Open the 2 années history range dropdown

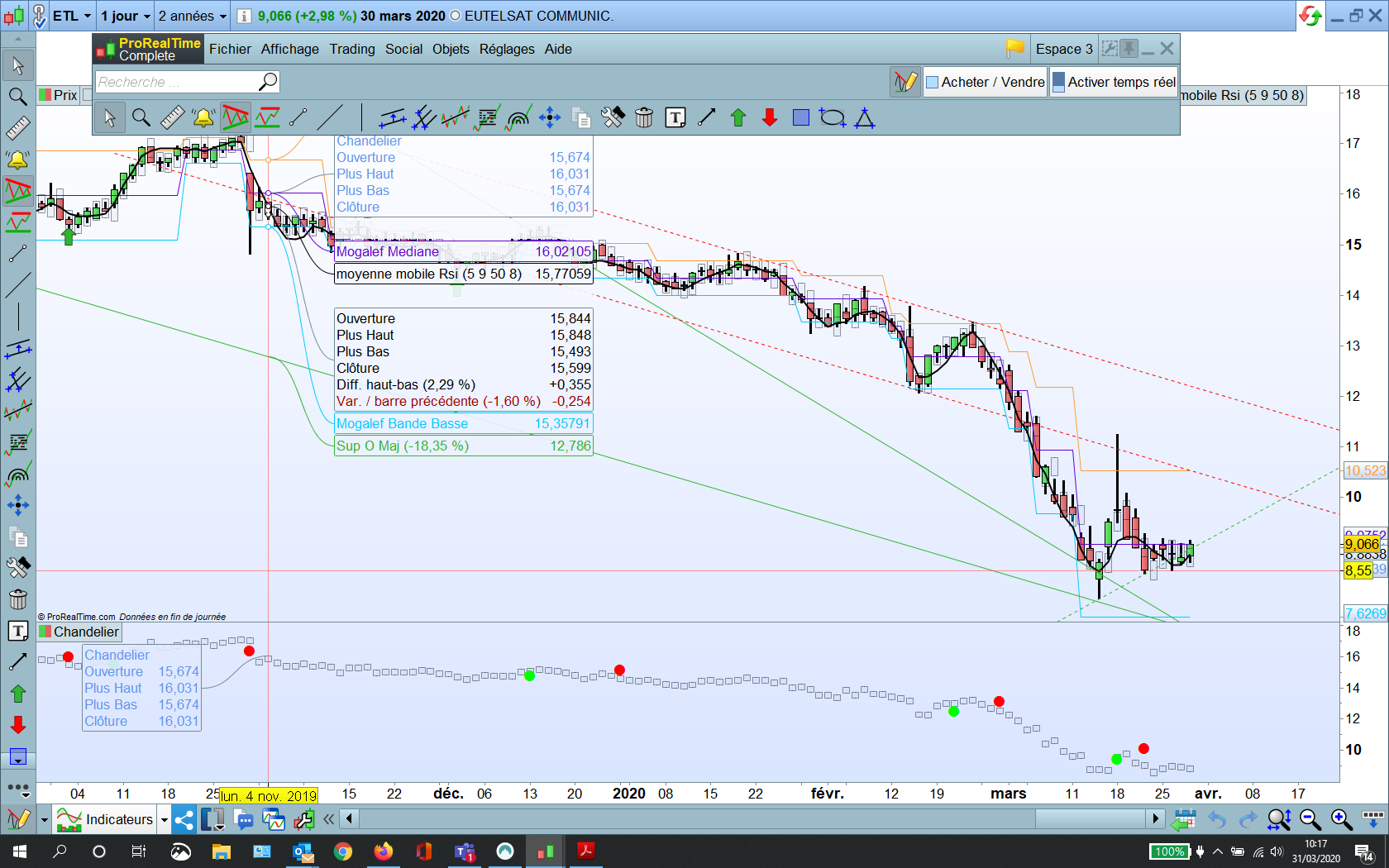193,16
